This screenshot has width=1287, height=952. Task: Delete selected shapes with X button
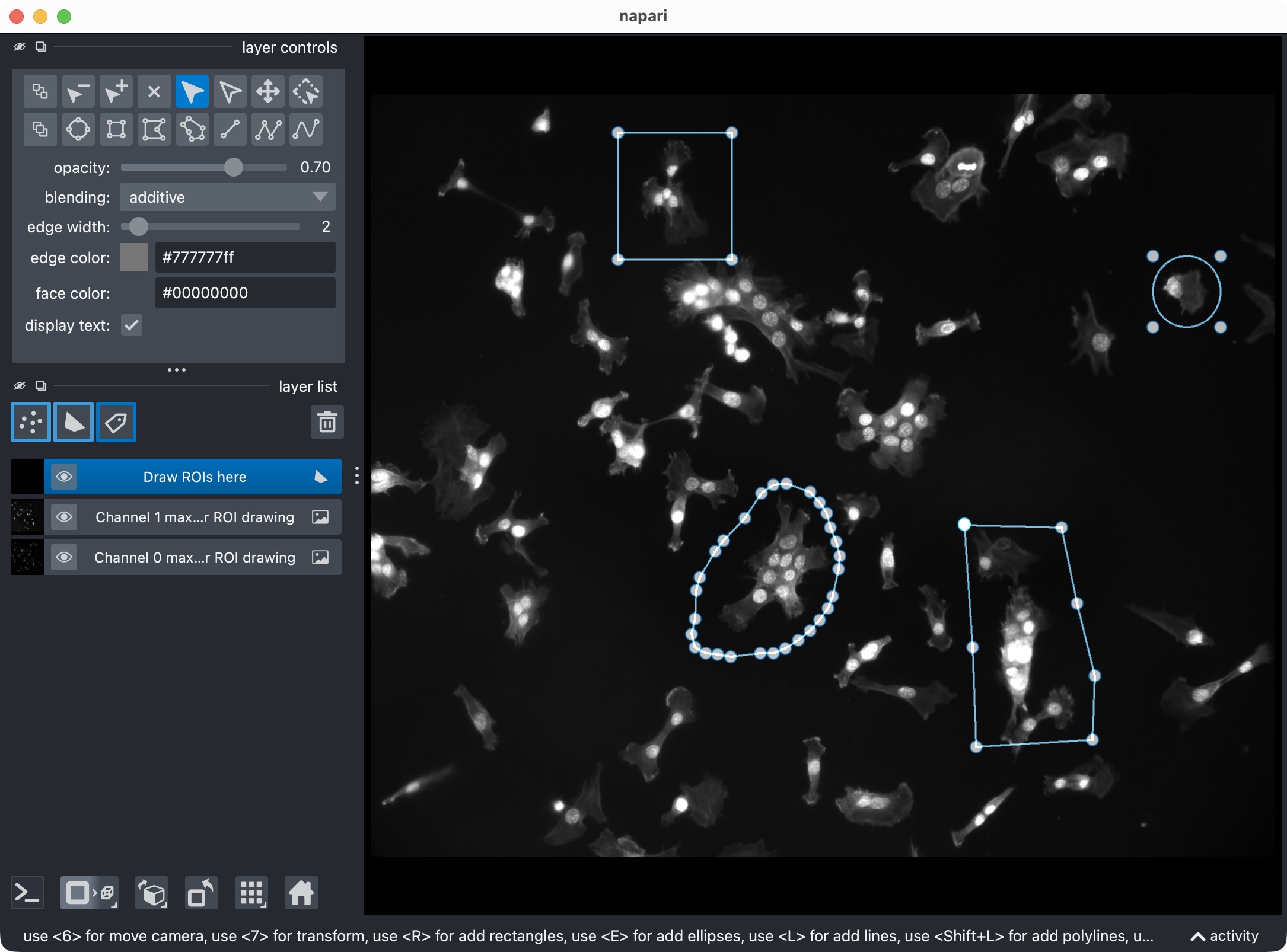tap(154, 91)
